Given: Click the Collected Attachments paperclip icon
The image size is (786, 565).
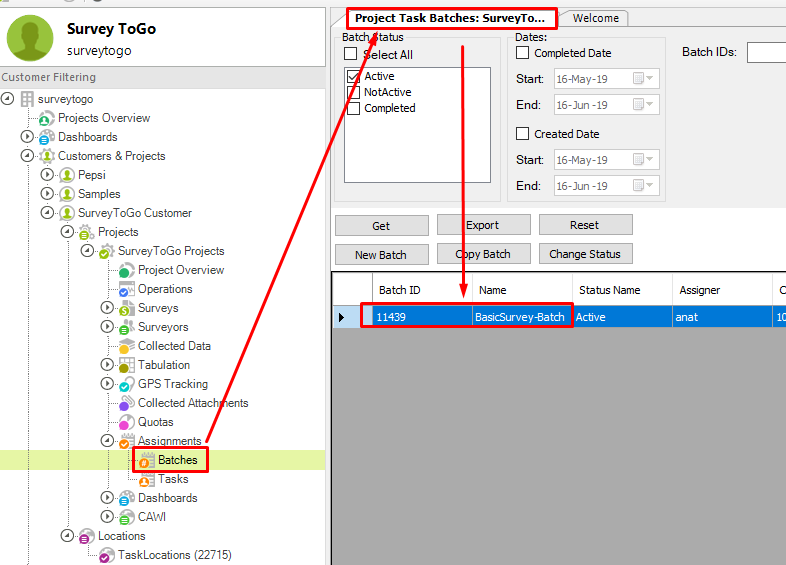Looking at the screenshot, I should [x=126, y=403].
